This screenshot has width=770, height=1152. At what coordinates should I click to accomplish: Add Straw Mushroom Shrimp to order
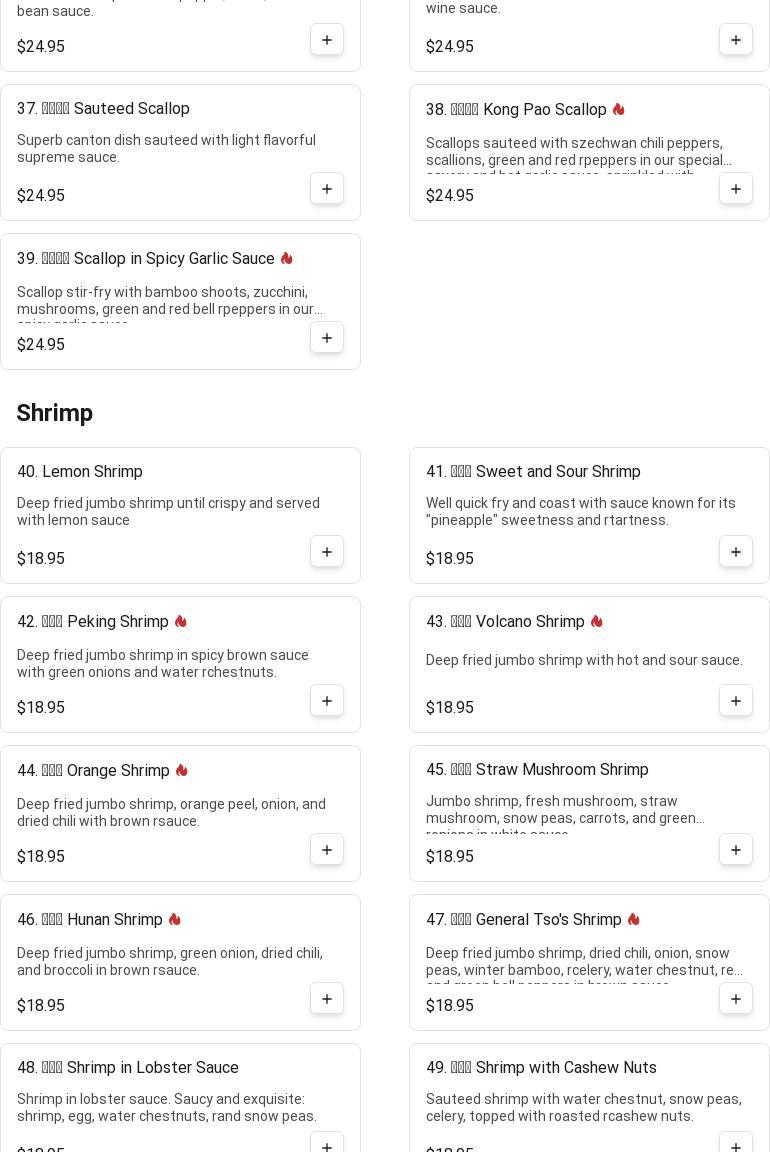click(736, 850)
